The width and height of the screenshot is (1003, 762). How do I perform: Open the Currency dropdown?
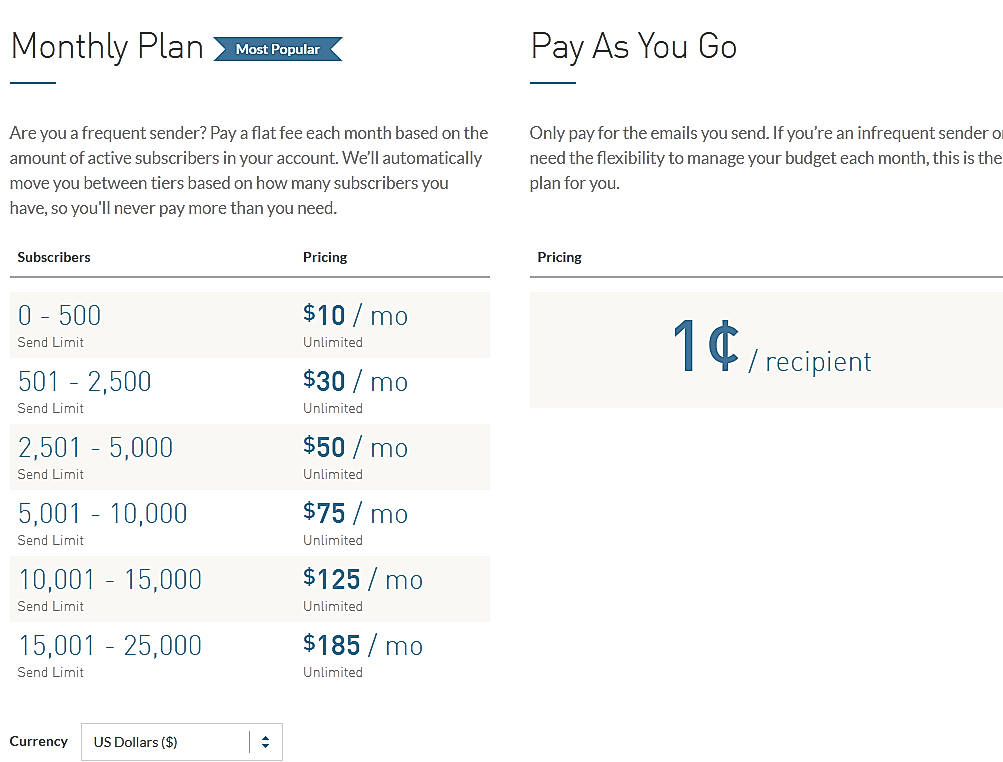point(180,741)
